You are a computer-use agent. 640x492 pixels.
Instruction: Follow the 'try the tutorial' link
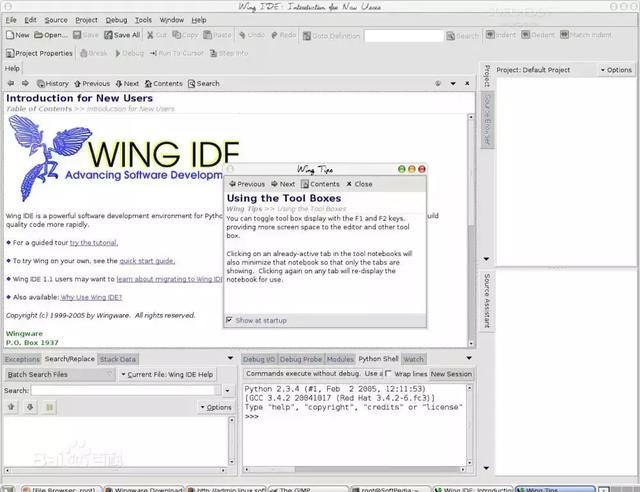93,243
